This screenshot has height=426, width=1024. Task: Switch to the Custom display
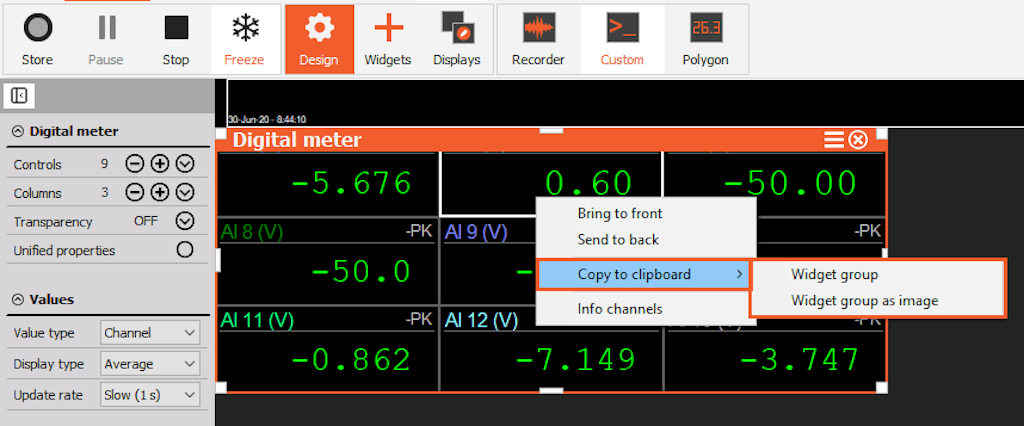coord(622,39)
